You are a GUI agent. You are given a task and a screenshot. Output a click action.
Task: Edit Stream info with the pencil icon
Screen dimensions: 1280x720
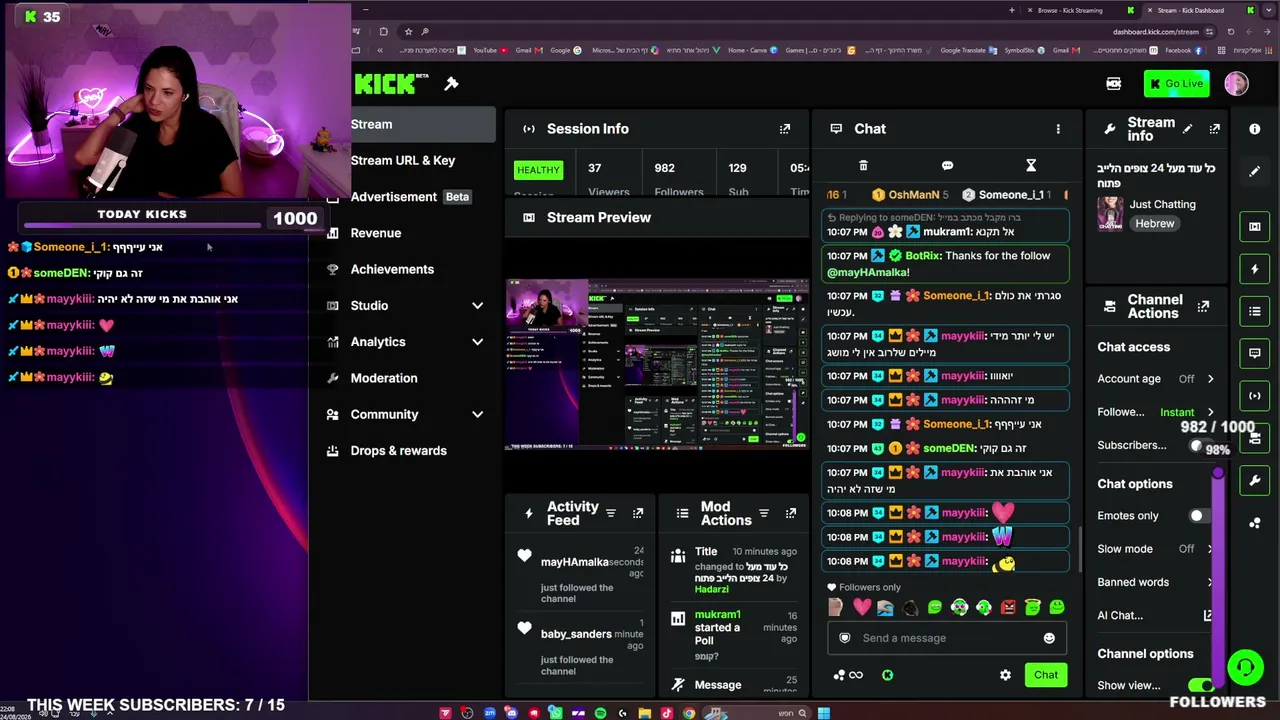pyautogui.click(x=1187, y=129)
